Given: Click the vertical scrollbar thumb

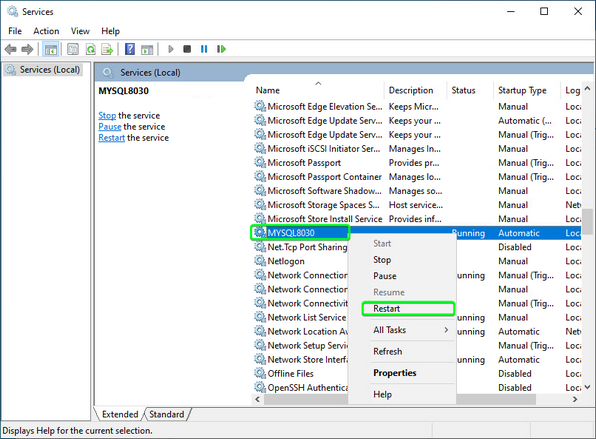Looking at the screenshot, I should (x=587, y=221).
